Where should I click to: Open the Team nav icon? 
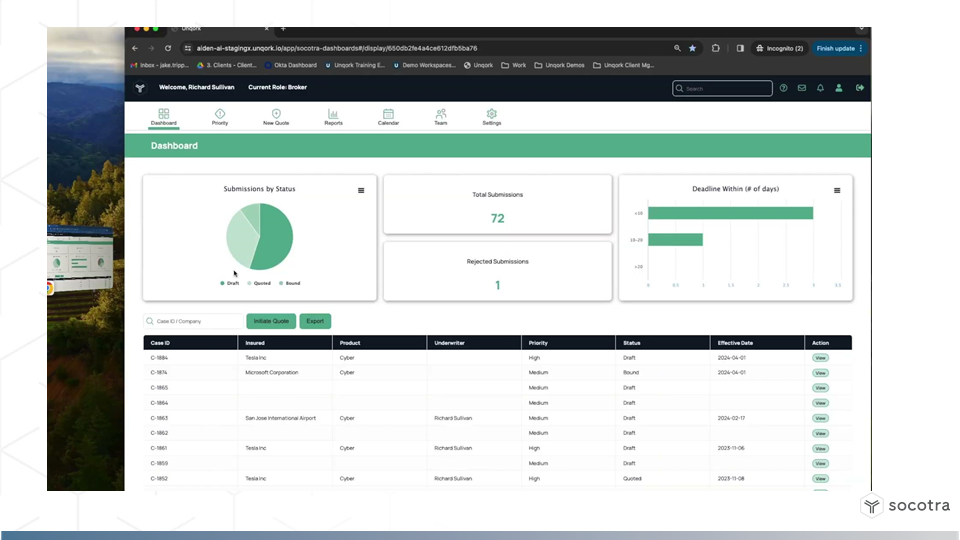441,116
